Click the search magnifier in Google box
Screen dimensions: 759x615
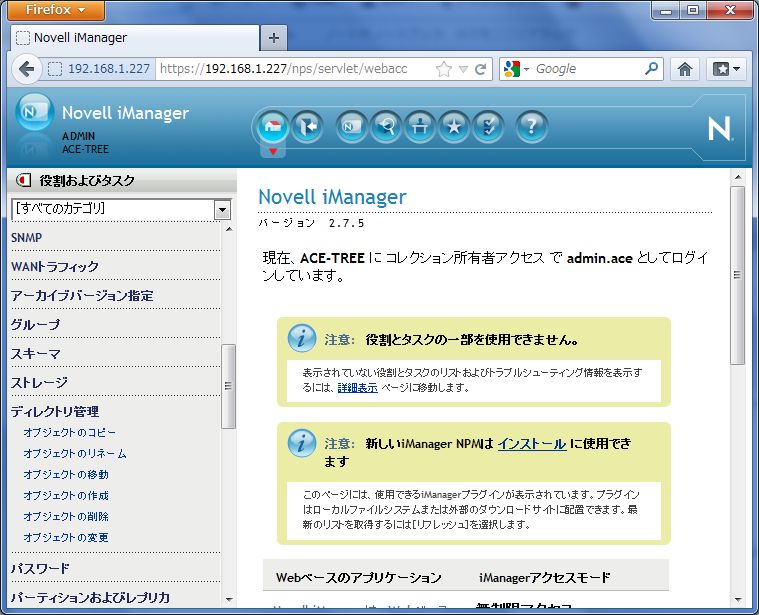pos(652,68)
